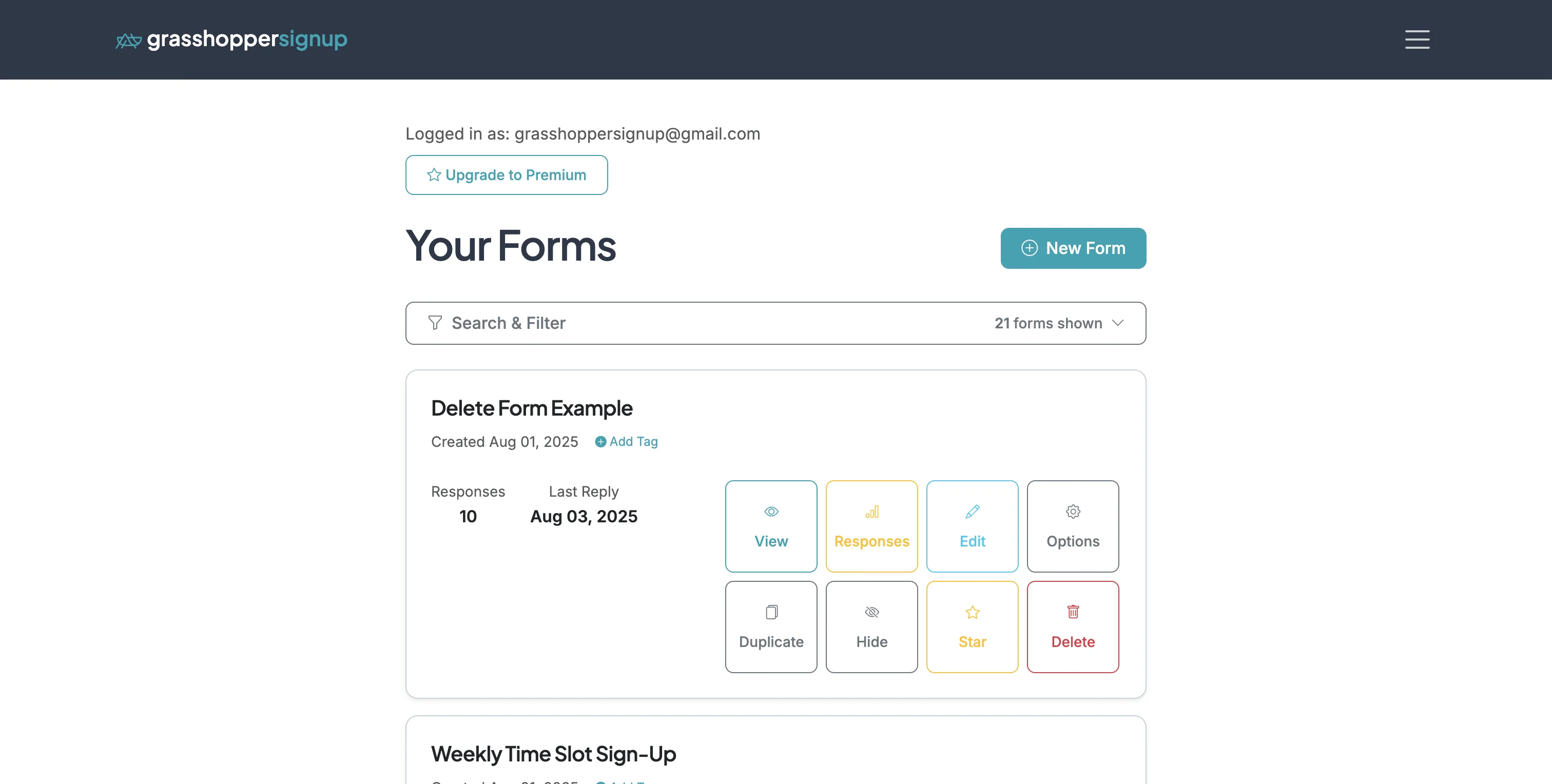Click the plus icon on New Form

click(x=1029, y=248)
